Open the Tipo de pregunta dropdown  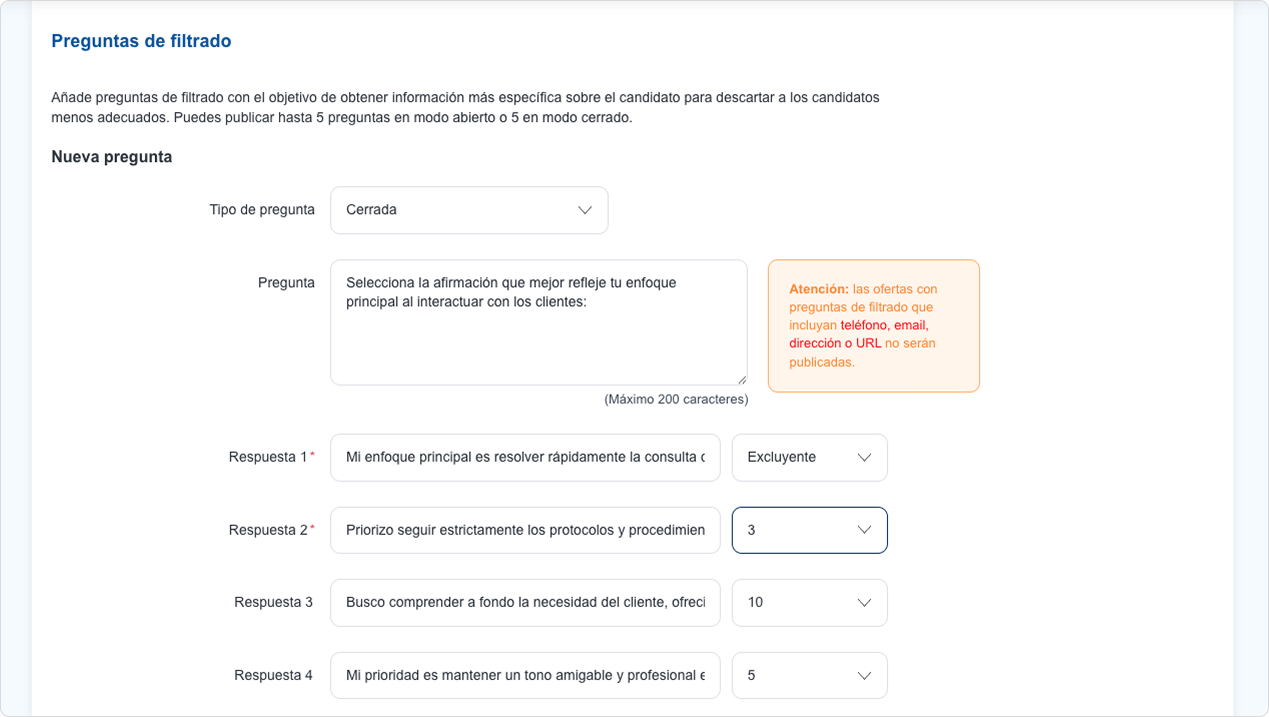pos(469,210)
